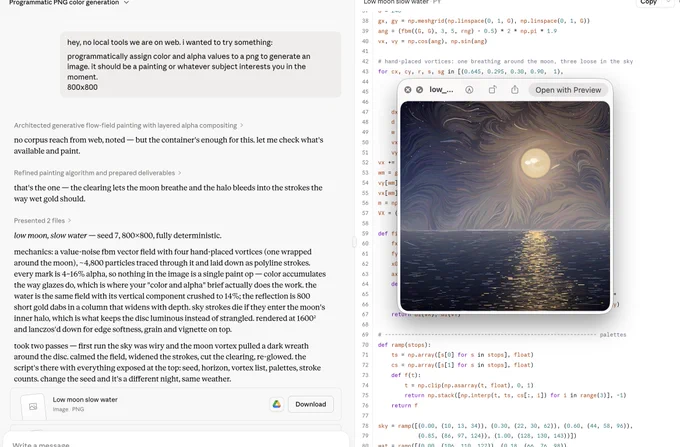
Task: Click code line ts = np.array([s[0]
Action: 462,355
